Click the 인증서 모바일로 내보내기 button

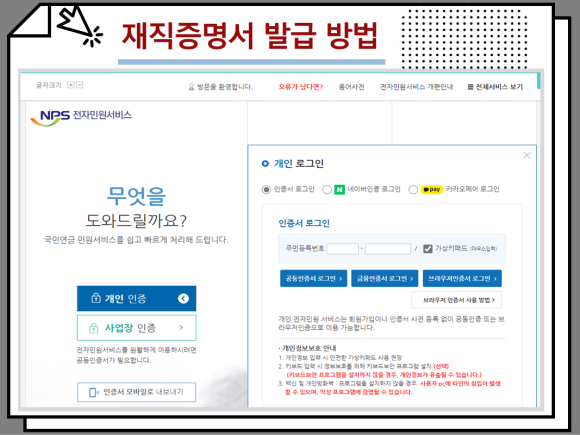click(136, 392)
